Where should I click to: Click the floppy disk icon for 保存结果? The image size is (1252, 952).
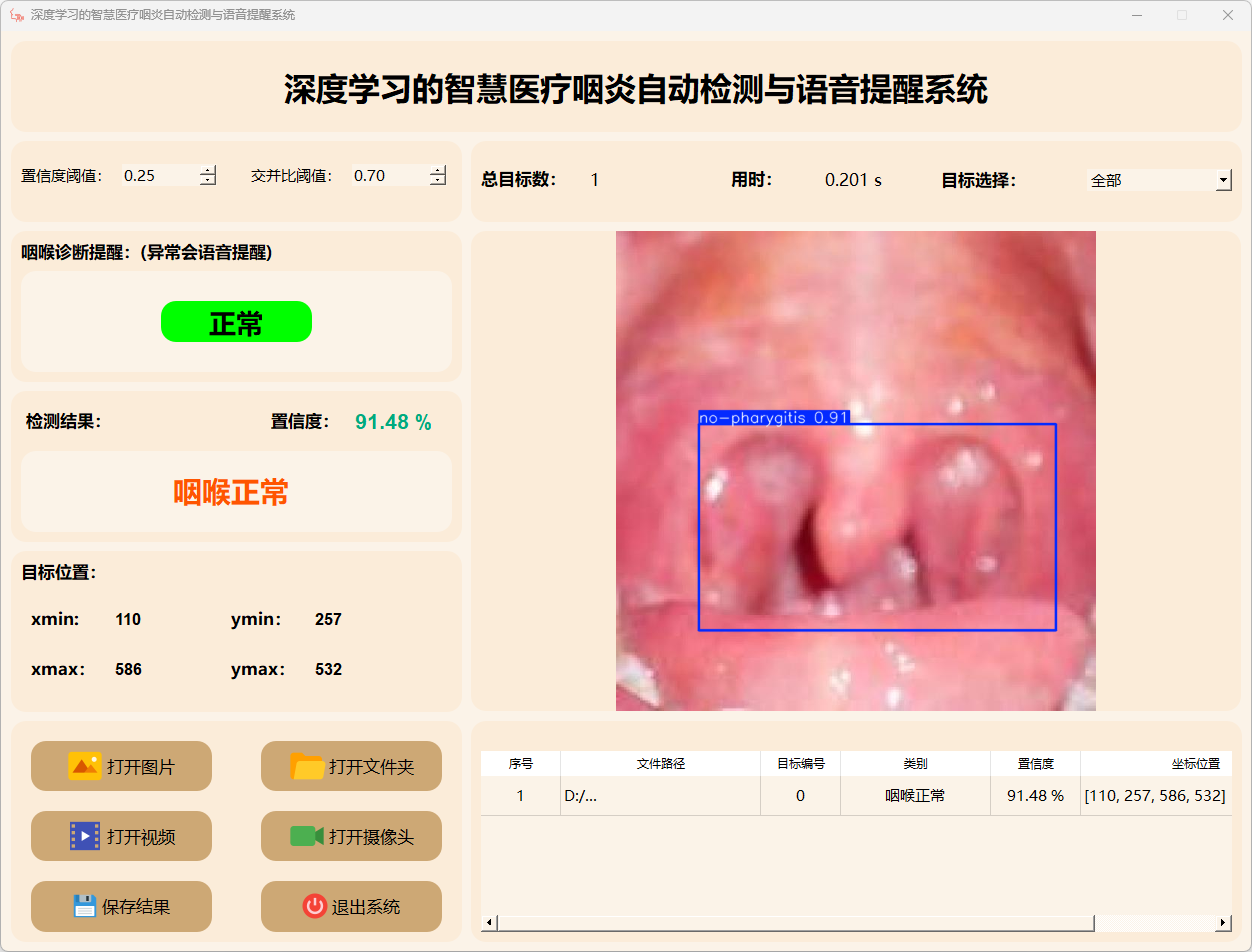click(x=85, y=906)
